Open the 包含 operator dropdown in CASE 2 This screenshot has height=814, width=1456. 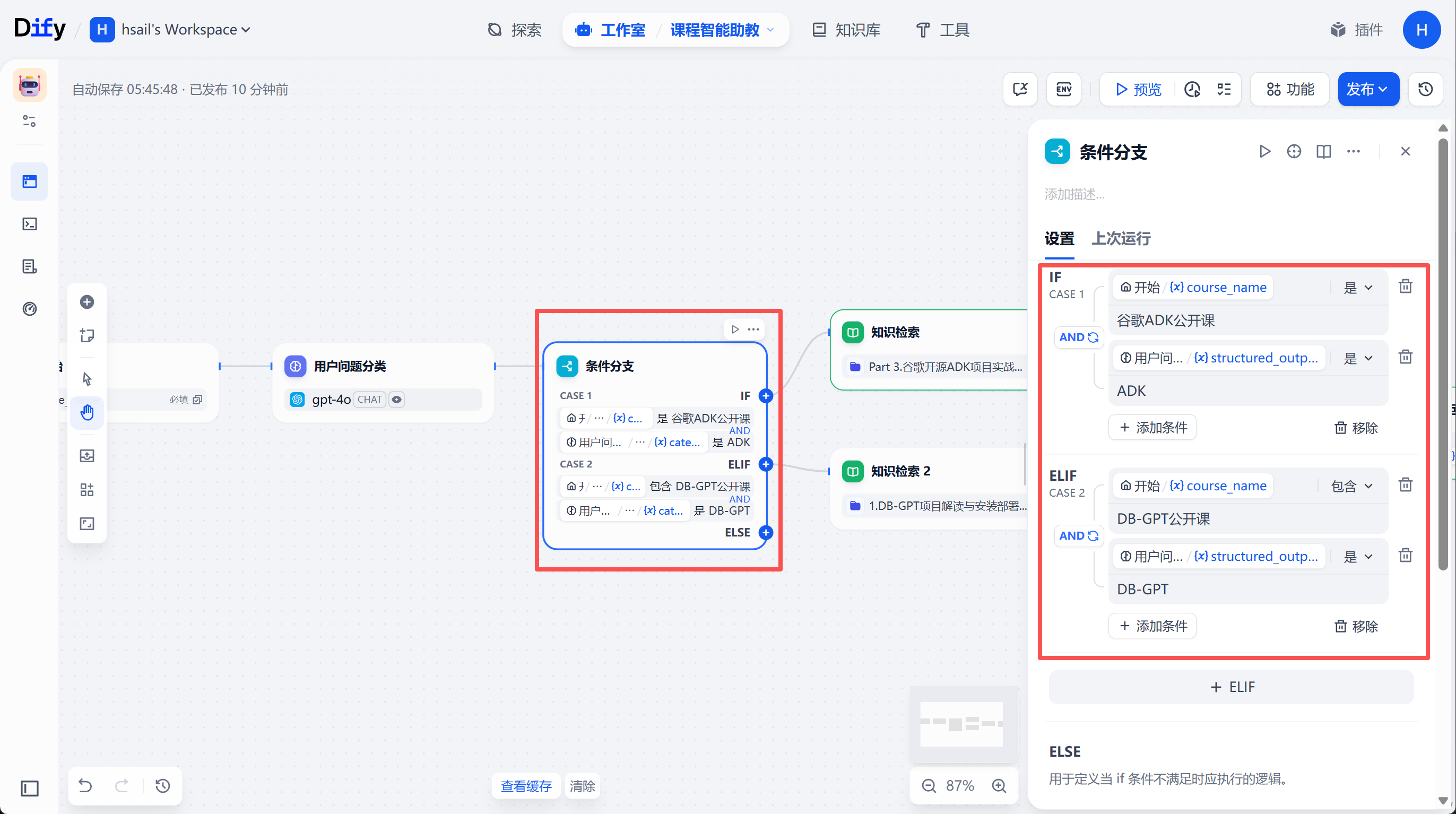pyautogui.click(x=1351, y=486)
